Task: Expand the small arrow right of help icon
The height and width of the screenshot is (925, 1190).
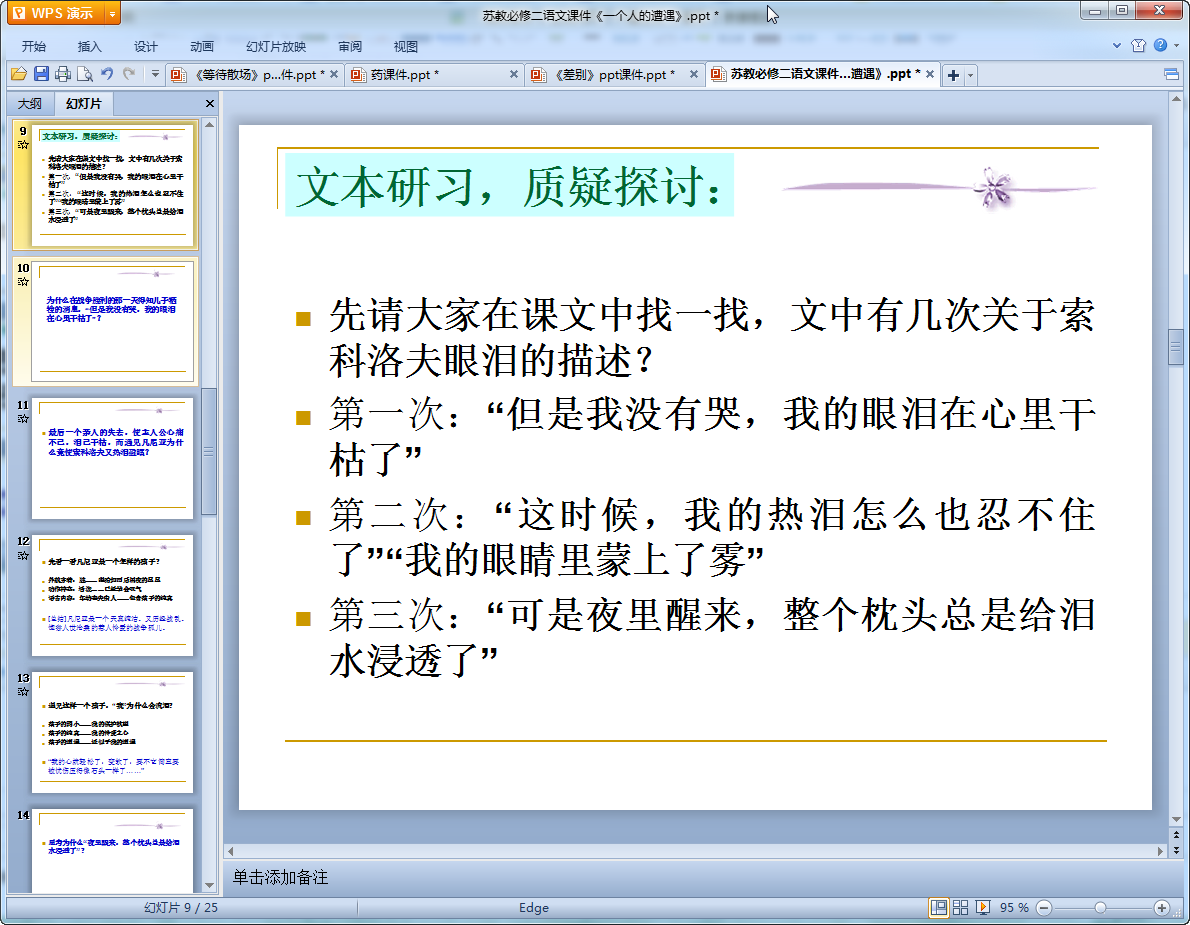Action: pos(1176,46)
